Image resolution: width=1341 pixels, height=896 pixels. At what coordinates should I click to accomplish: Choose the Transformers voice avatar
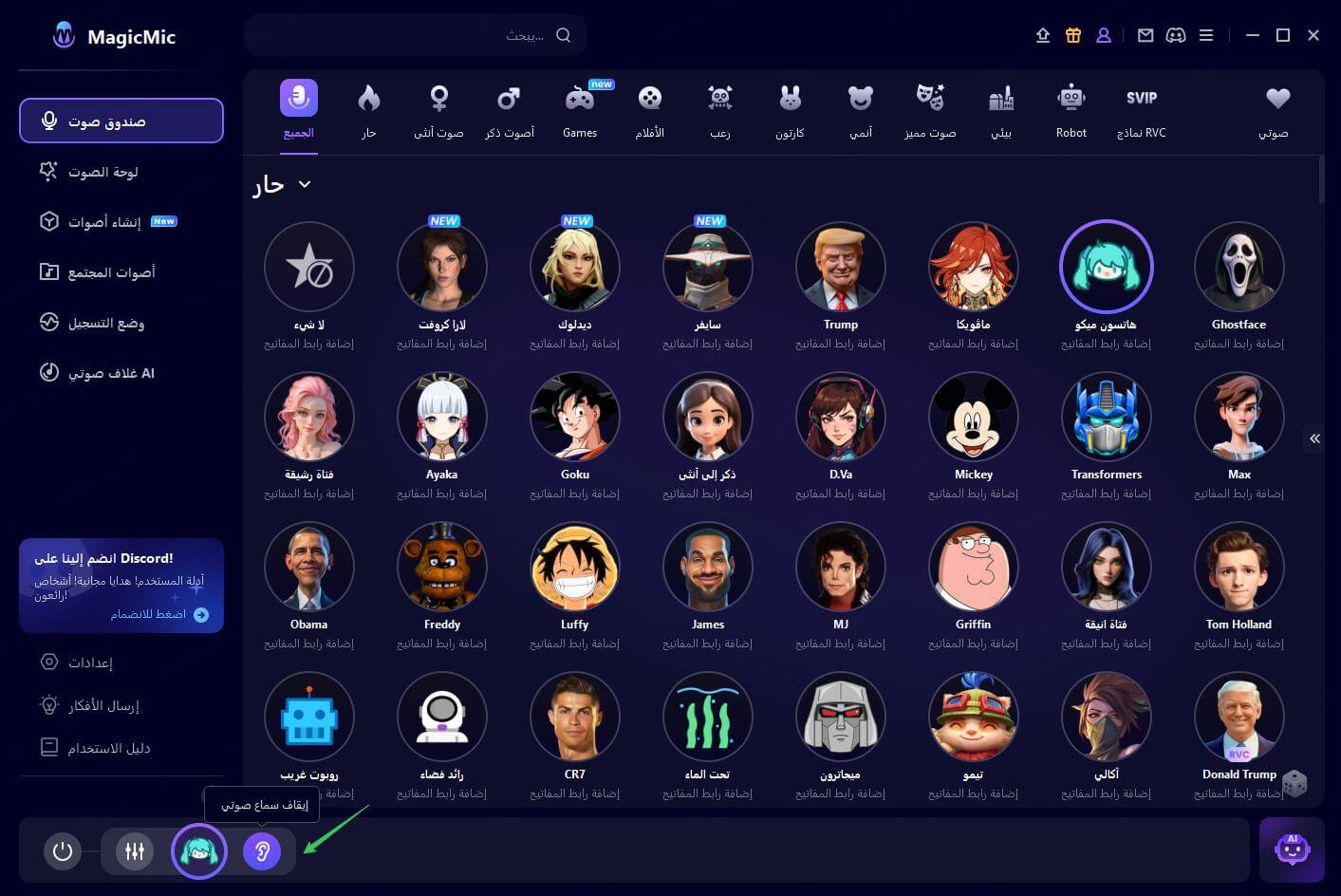point(1107,418)
